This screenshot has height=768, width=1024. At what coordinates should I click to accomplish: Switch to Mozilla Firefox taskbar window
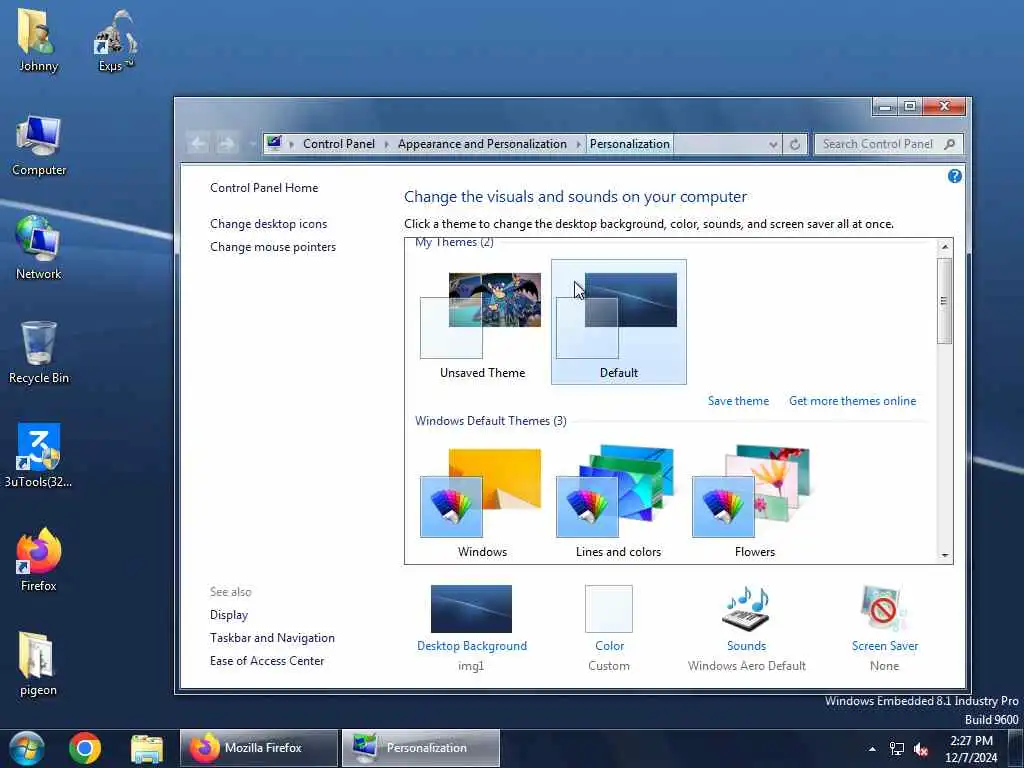coord(259,748)
